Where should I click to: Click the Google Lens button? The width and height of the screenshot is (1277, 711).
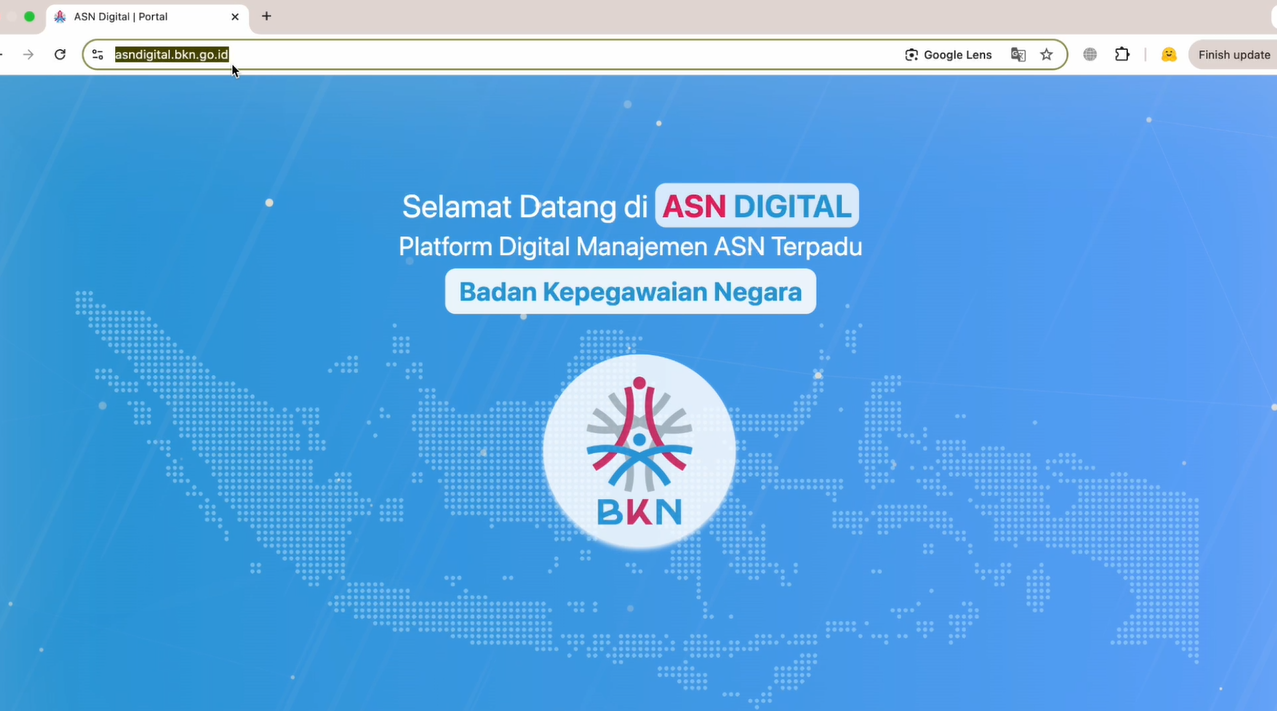[948, 55]
